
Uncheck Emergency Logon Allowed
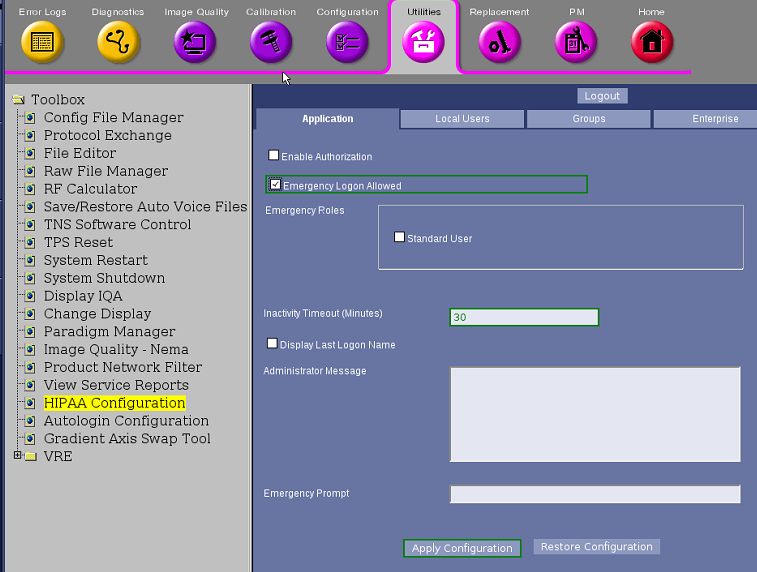pos(276,185)
